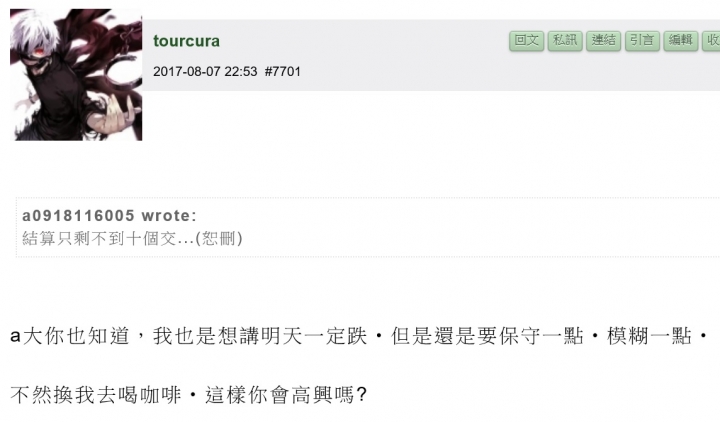Click quoted text 結算只剩不到十個交

click(96, 238)
